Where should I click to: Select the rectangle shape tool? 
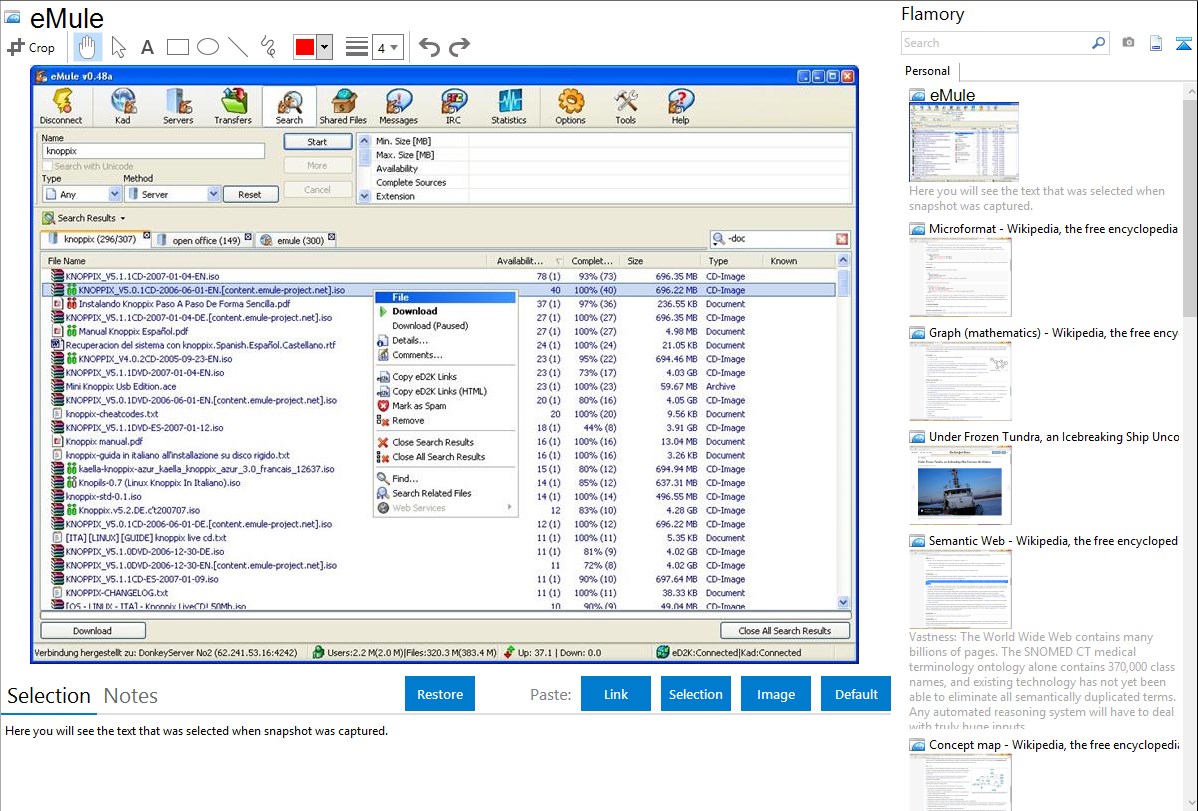pyautogui.click(x=177, y=47)
